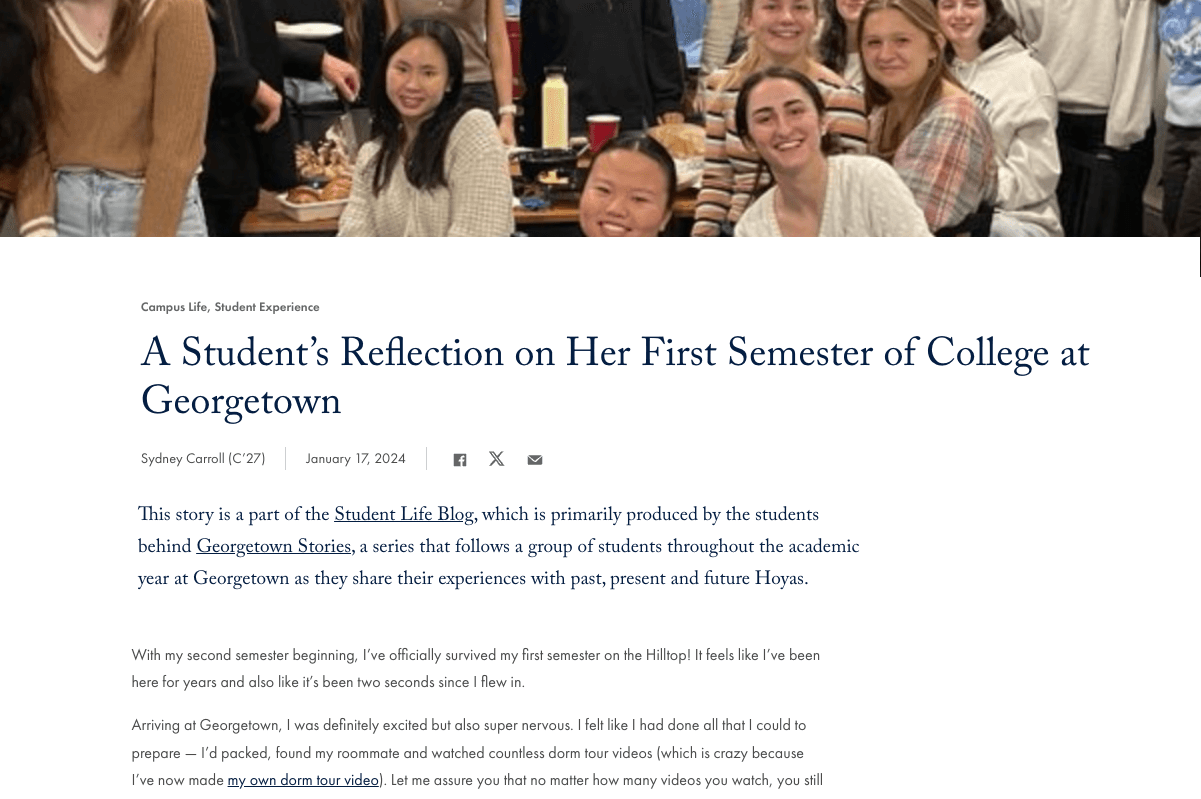Visit the Georgetown Stories link
Viewport: 1201px width, 799px height.
(274, 548)
